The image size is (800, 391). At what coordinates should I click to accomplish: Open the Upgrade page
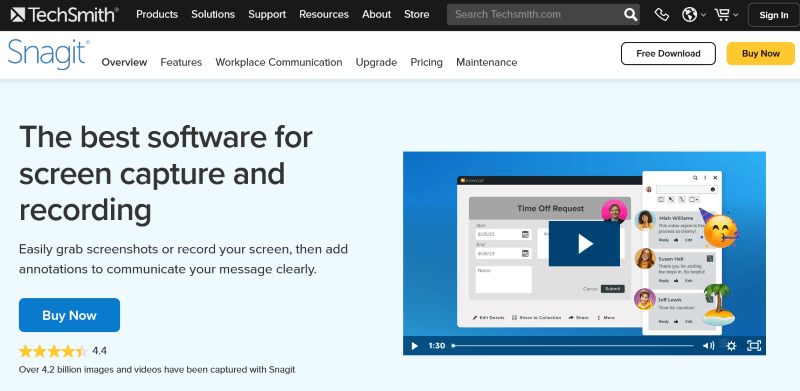(x=376, y=62)
